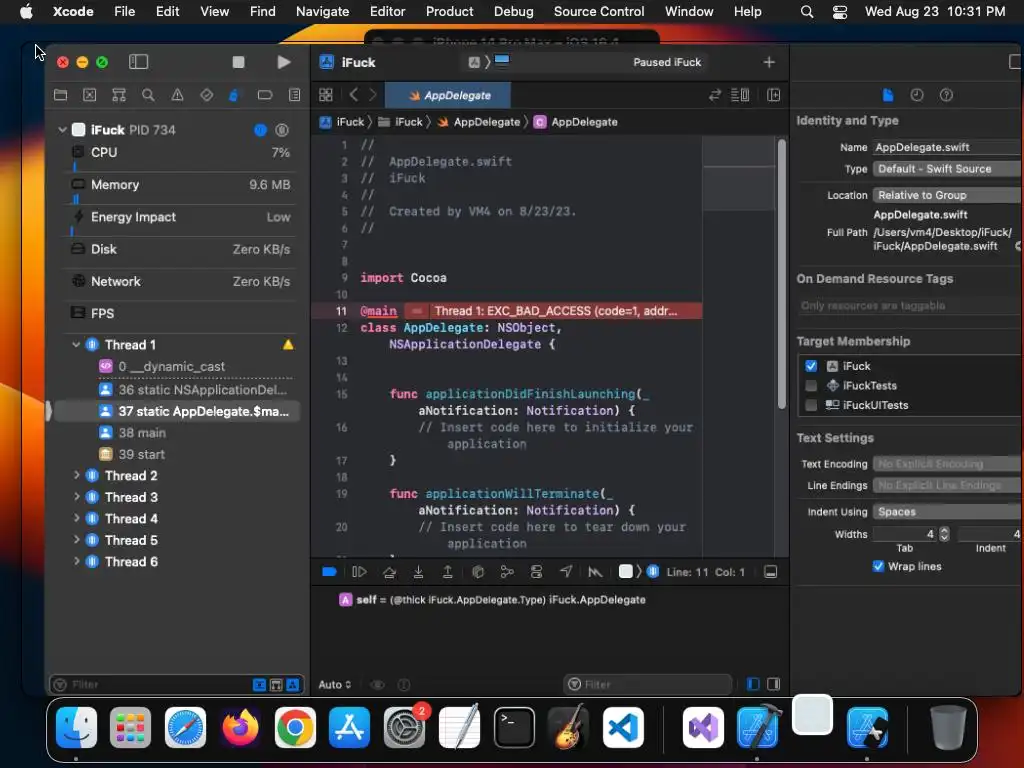
Task: Open the editor options lines icon
Action: [740, 95]
